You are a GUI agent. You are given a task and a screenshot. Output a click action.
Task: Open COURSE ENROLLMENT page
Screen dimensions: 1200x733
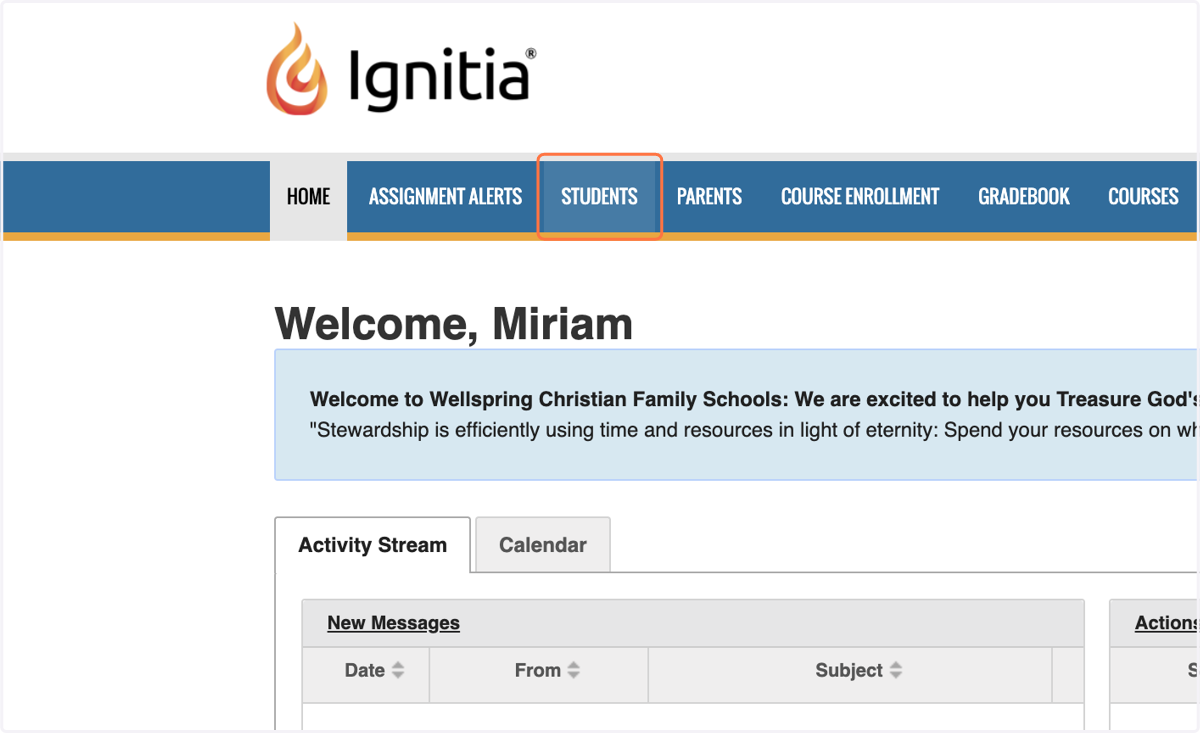click(x=860, y=197)
